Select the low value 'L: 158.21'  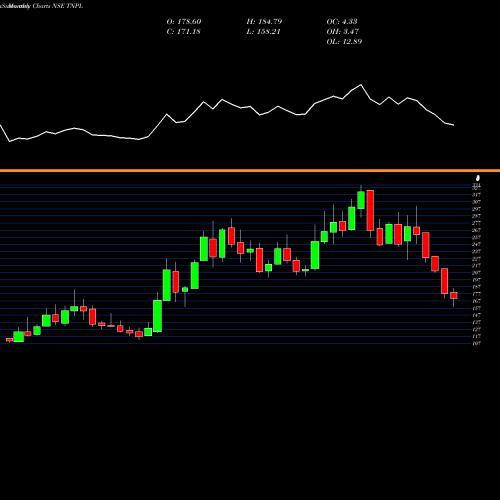tap(263, 32)
